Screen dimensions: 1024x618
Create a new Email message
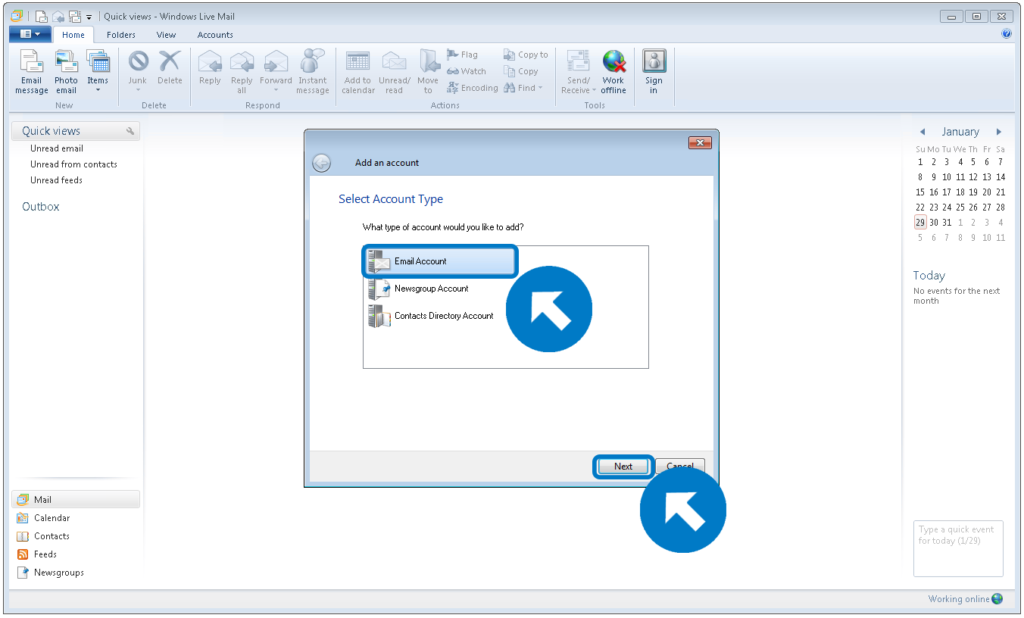(31, 72)
